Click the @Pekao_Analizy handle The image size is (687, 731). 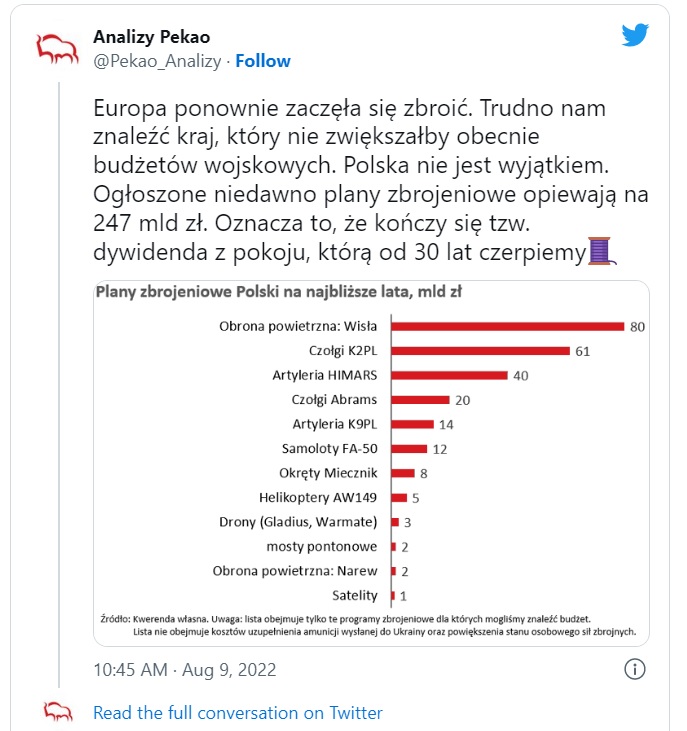(x=157, y=61)
